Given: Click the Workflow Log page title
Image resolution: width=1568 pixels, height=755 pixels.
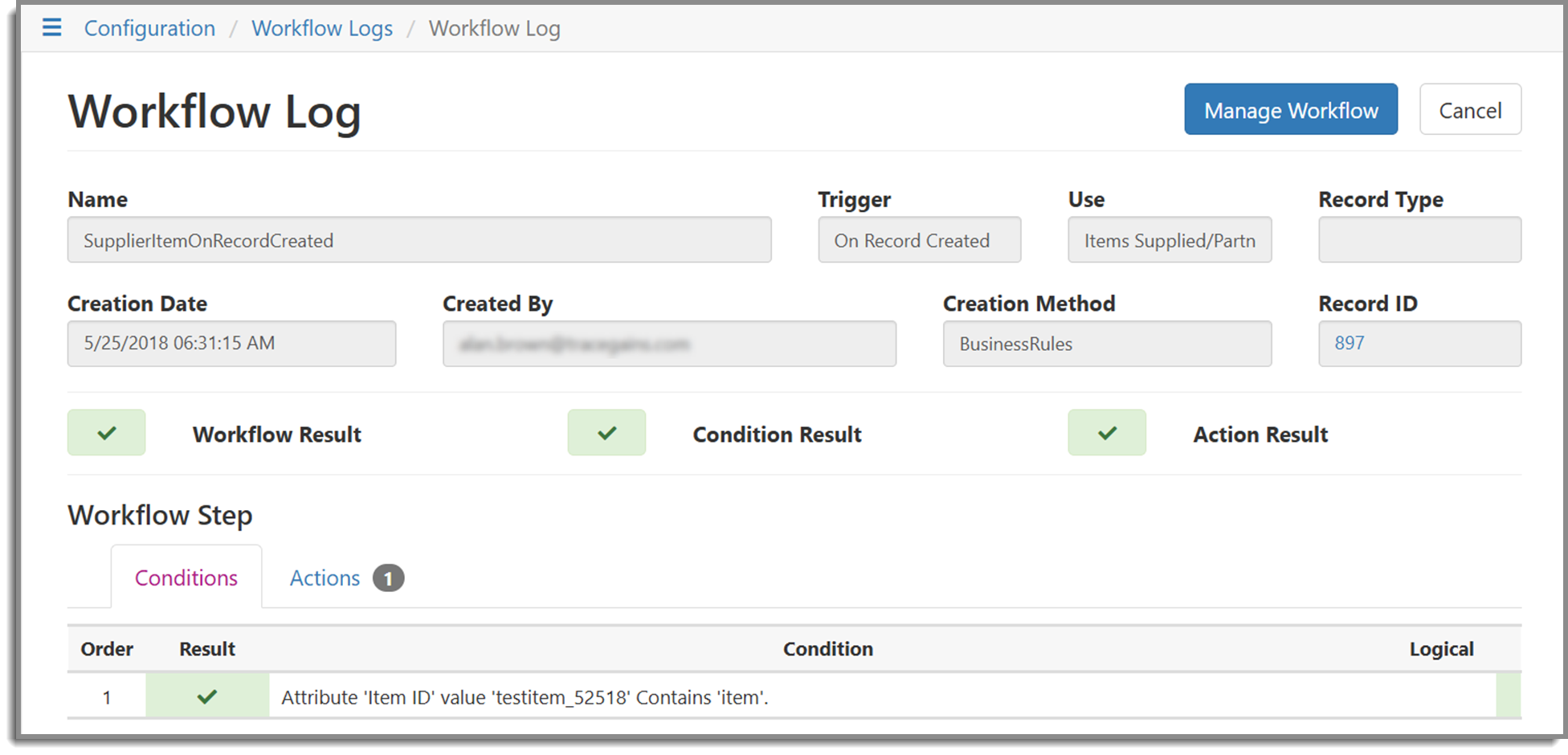Looking at the screenshot, I should pos(214,111).
